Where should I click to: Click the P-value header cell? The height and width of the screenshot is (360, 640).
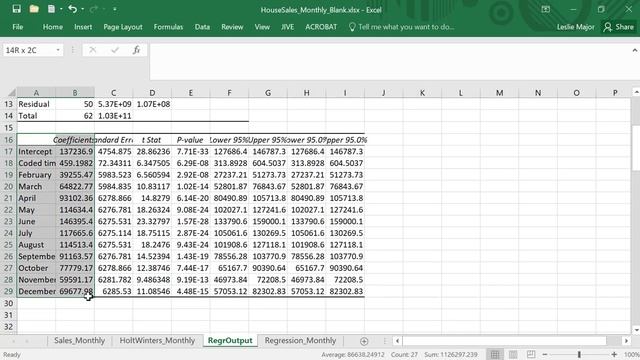pyautogui.click(x=190, y=140)
